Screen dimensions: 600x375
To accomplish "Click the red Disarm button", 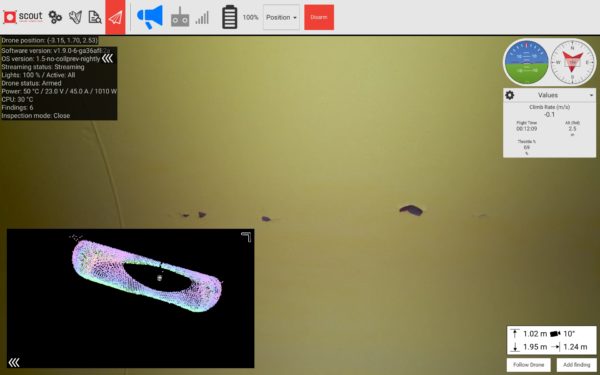I will click(x=319, y=17).
